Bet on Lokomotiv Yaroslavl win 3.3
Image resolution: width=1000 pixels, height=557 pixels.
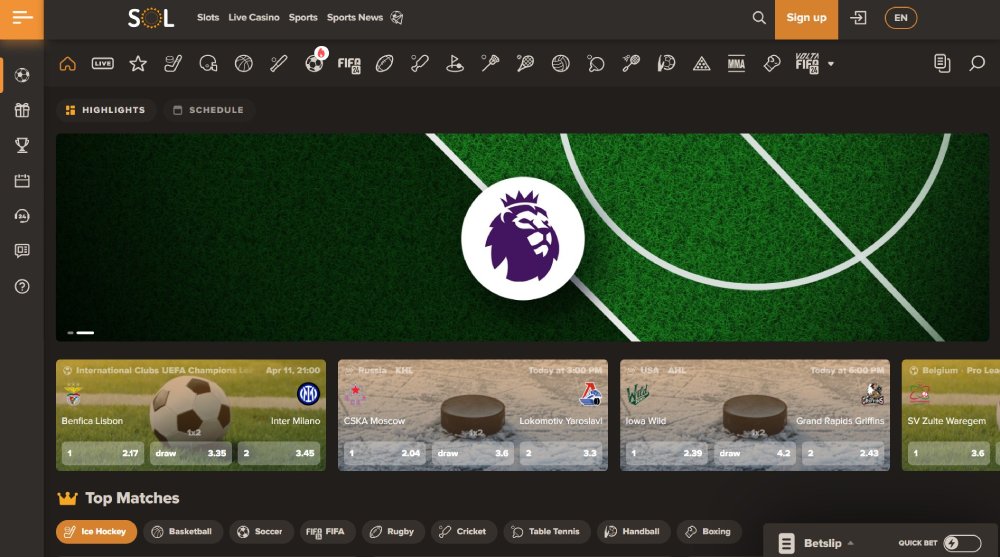click(x=561, y=453)
